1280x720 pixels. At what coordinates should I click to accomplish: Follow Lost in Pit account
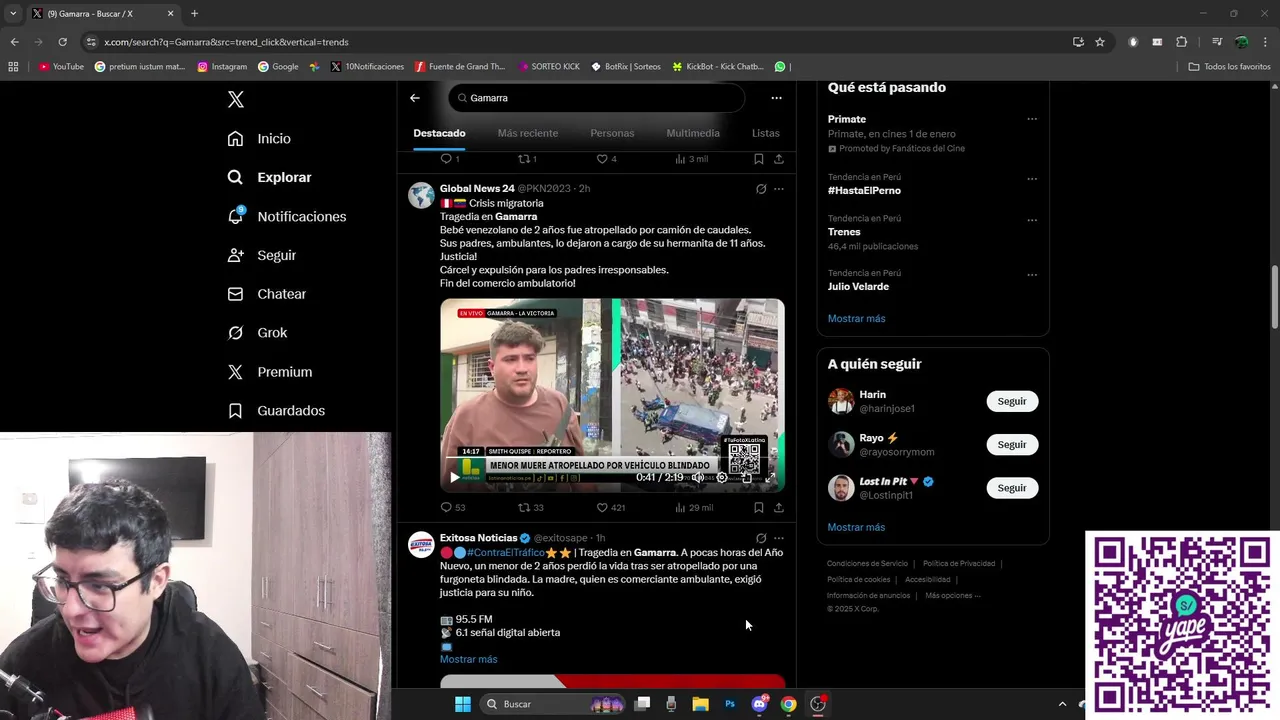point(1012,488)
